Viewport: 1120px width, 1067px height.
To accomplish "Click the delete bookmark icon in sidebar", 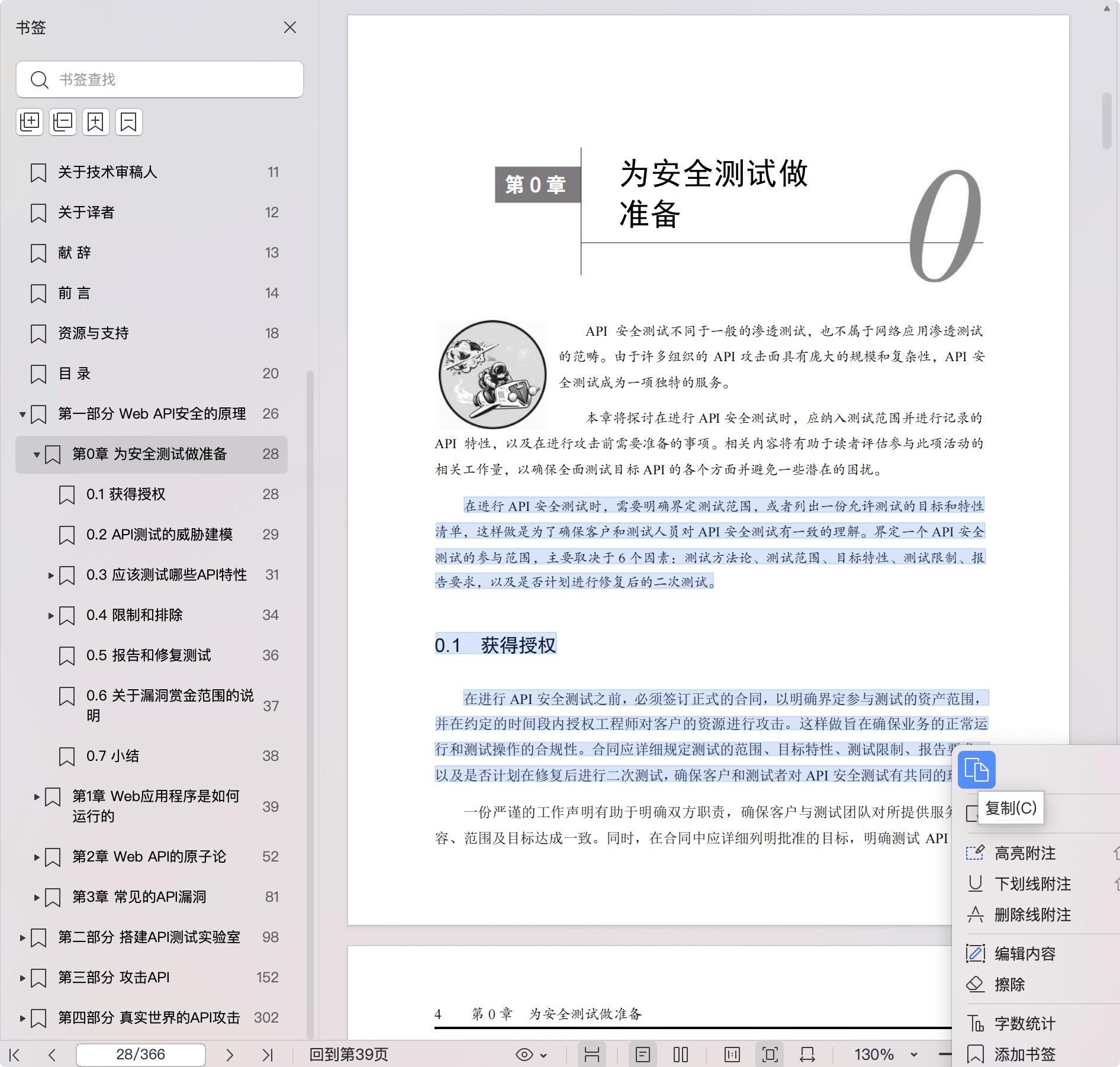I will pos(128,122).
